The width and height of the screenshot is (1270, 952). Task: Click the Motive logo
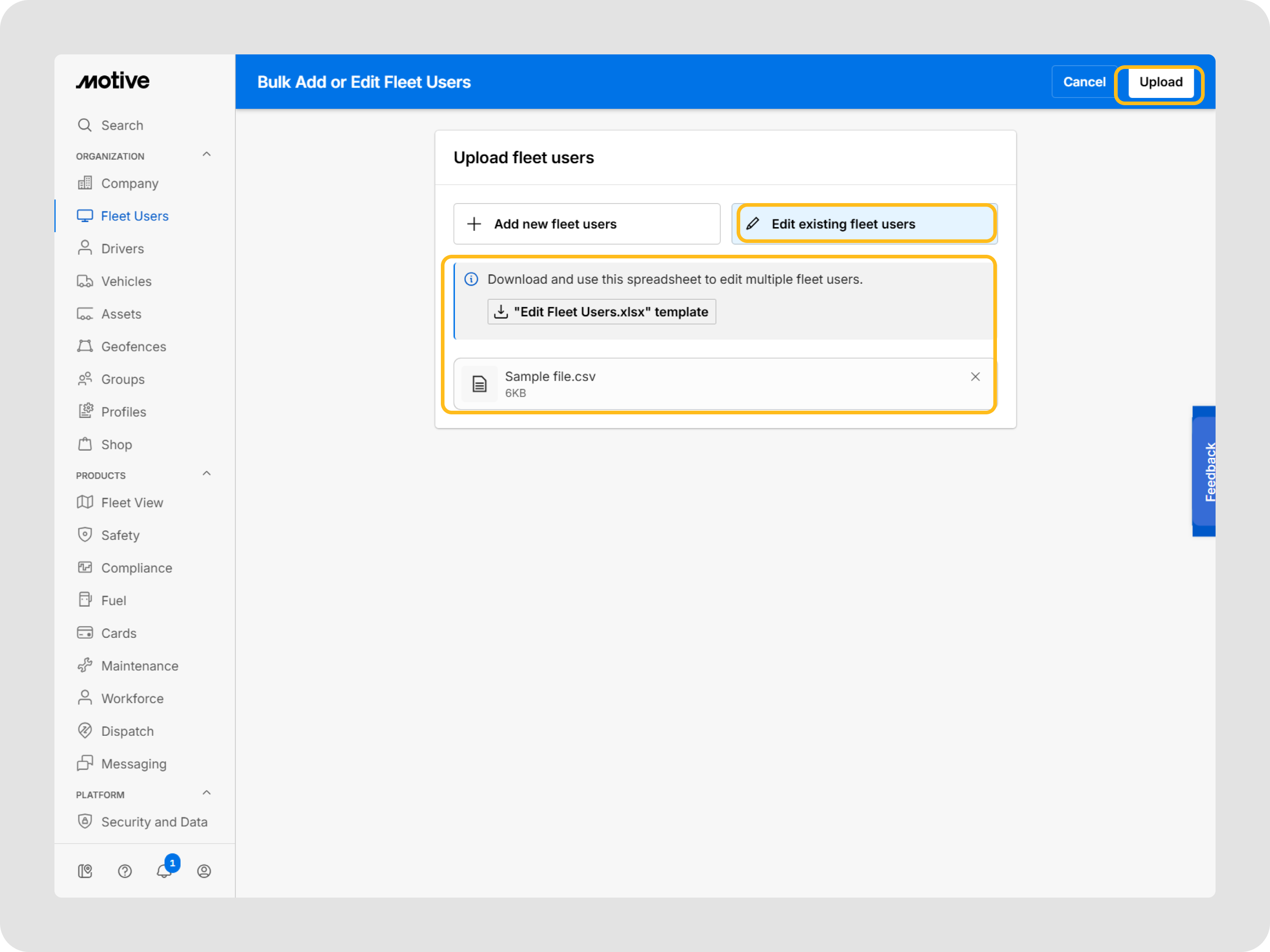click(112, 81)
